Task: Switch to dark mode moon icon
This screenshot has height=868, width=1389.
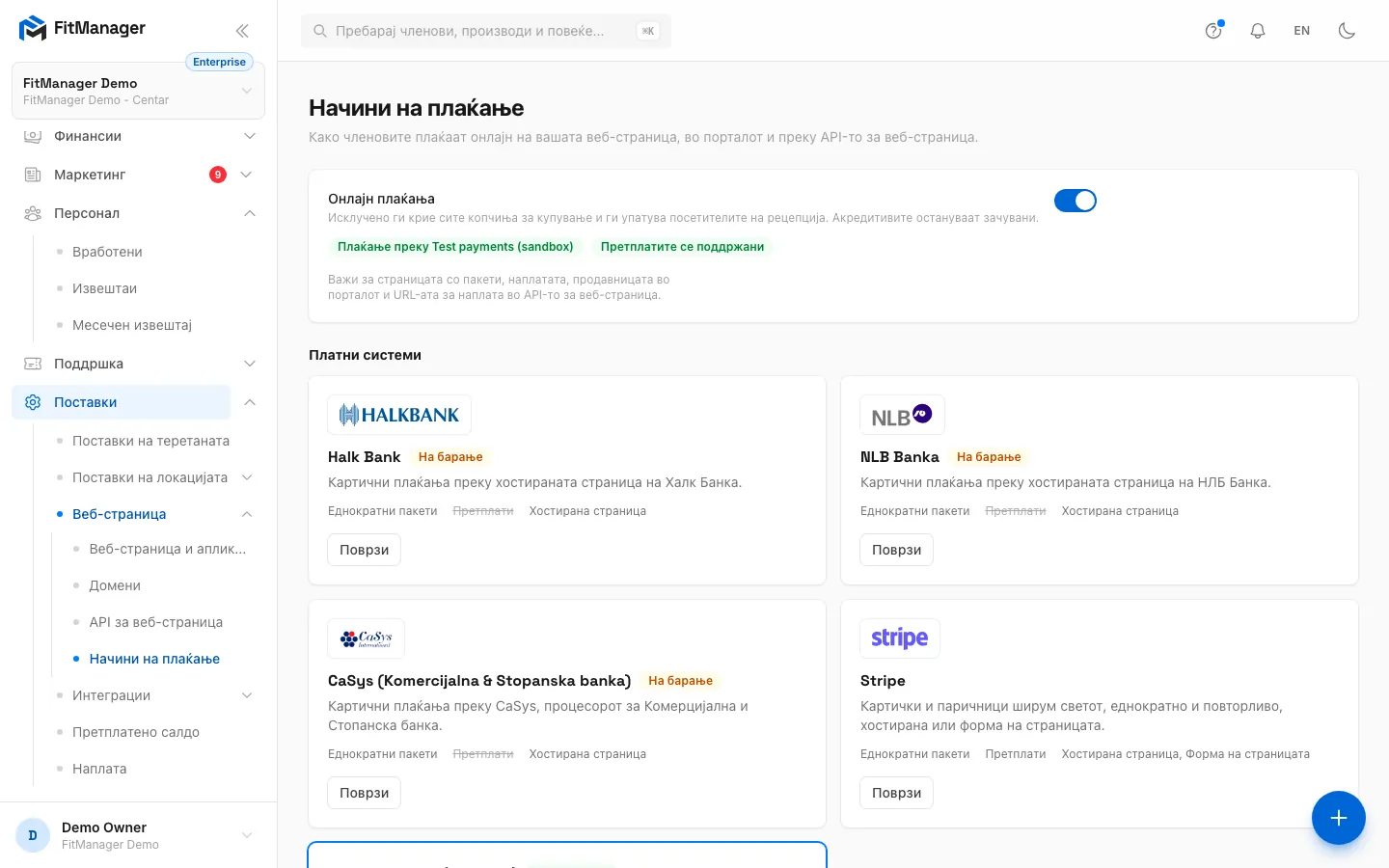Action: 1347,31
